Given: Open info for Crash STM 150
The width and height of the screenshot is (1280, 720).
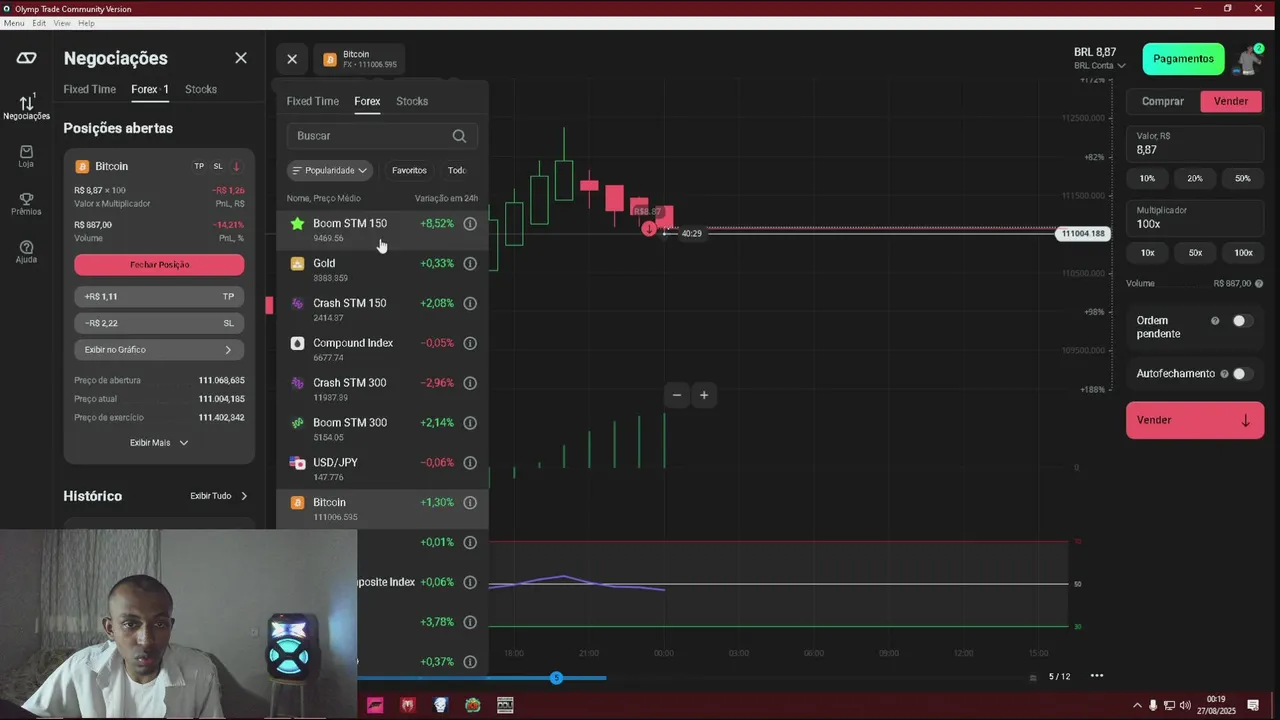Looking at the screenshot, I should (470, 303).
